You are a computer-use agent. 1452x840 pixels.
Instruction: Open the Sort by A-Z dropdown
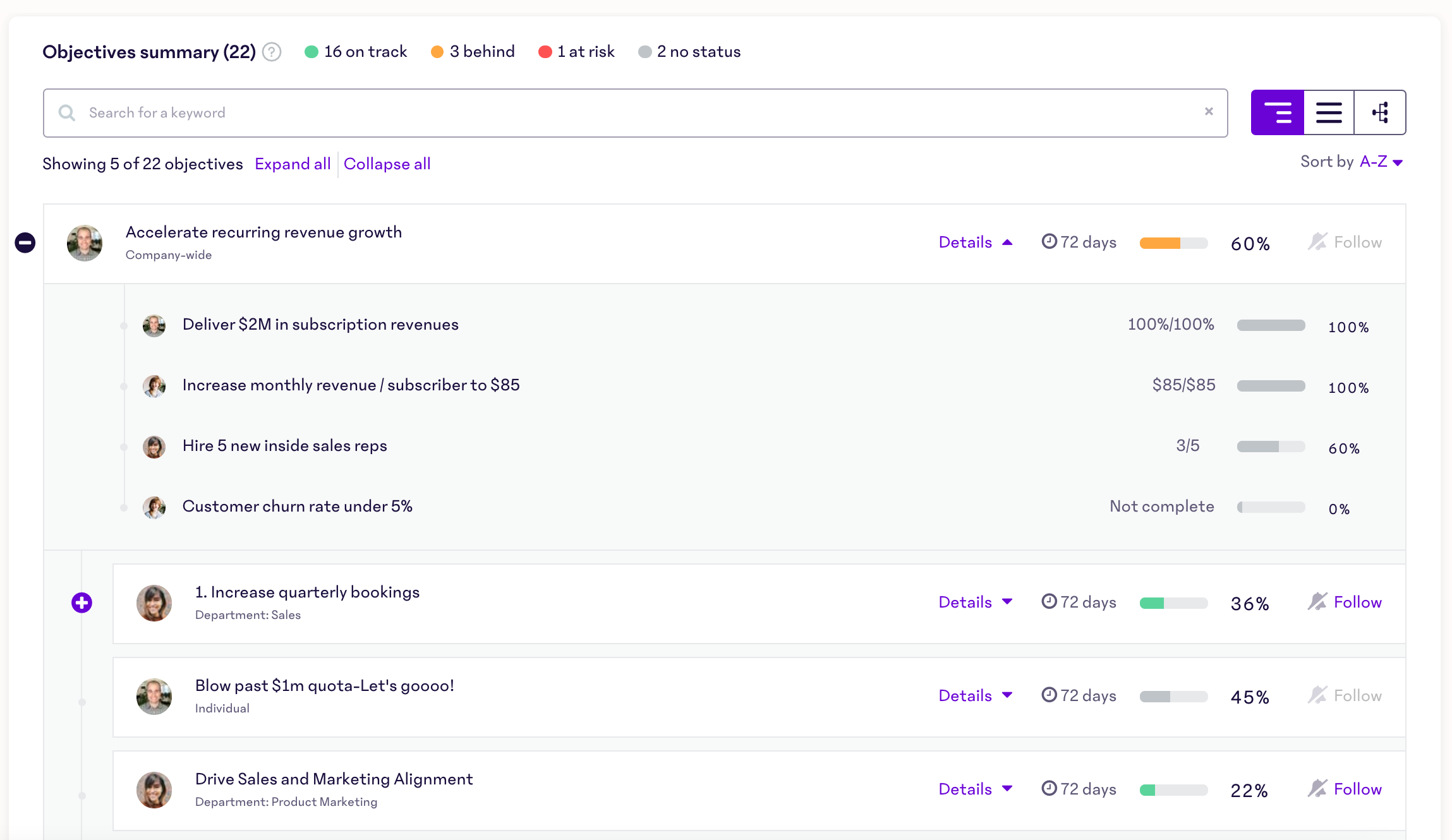click(1381, 162)
